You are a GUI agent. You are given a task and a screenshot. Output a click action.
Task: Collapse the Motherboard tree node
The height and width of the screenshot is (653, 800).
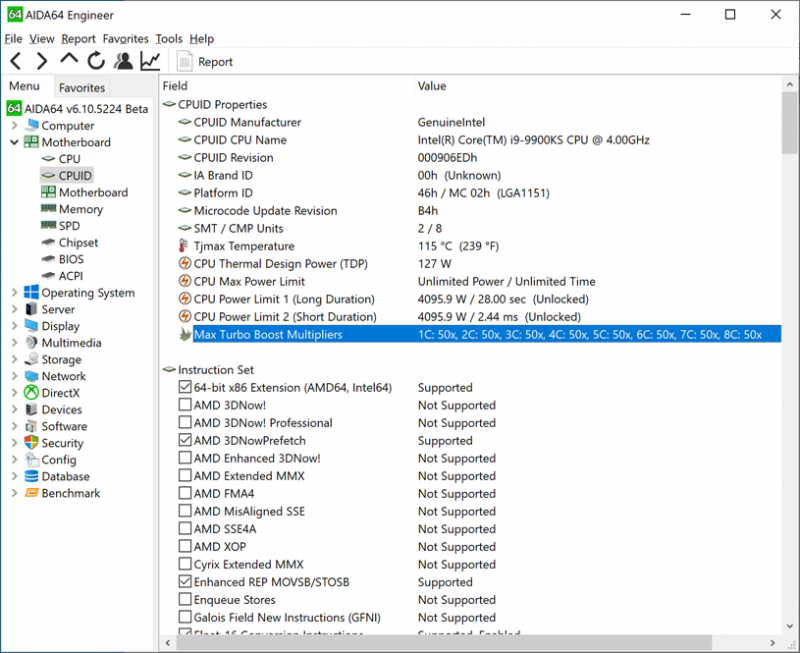click(x=14, y=142)
